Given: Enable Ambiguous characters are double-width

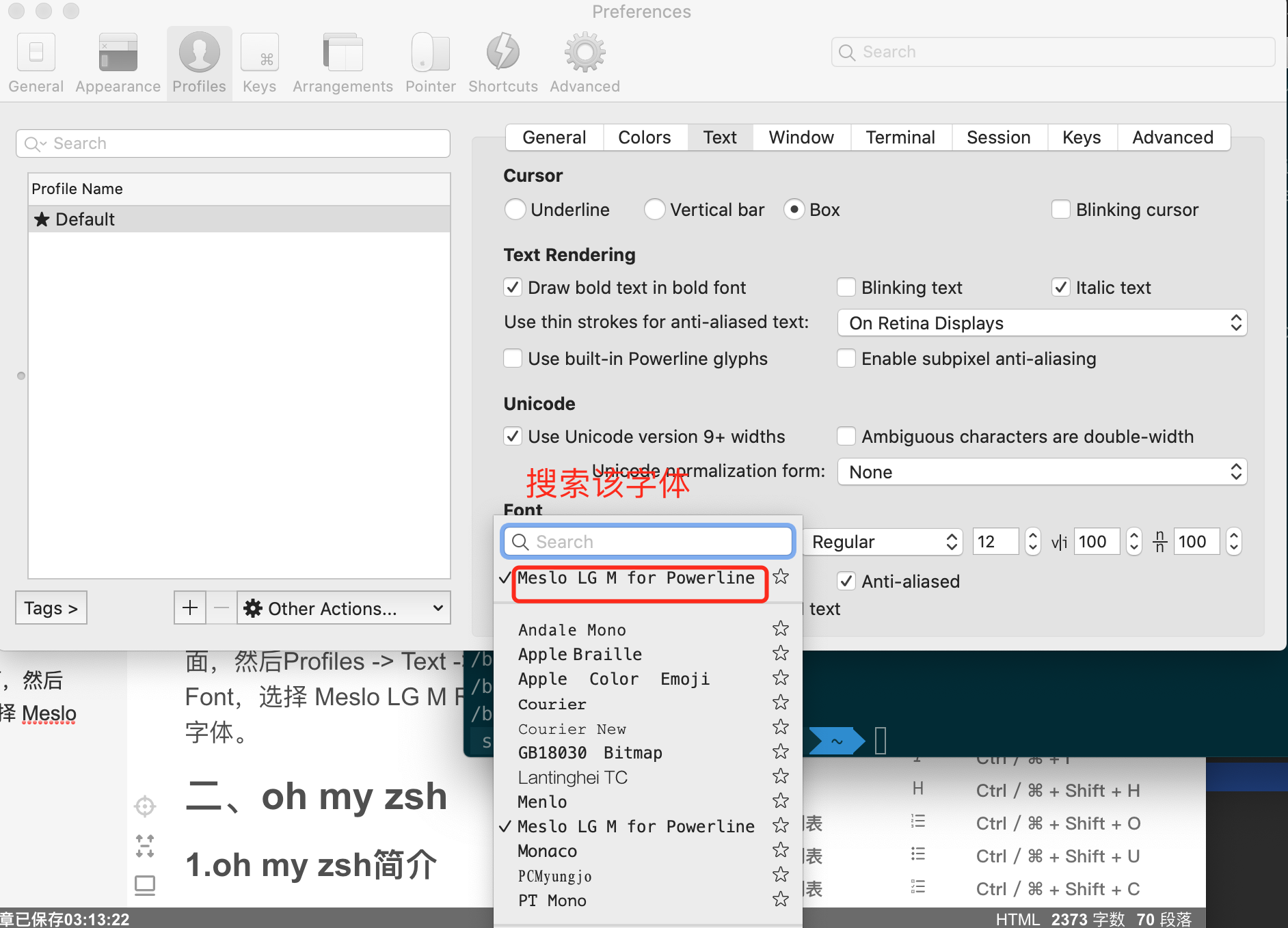Looking at the screenshot, I should click(x=846, y=437).
